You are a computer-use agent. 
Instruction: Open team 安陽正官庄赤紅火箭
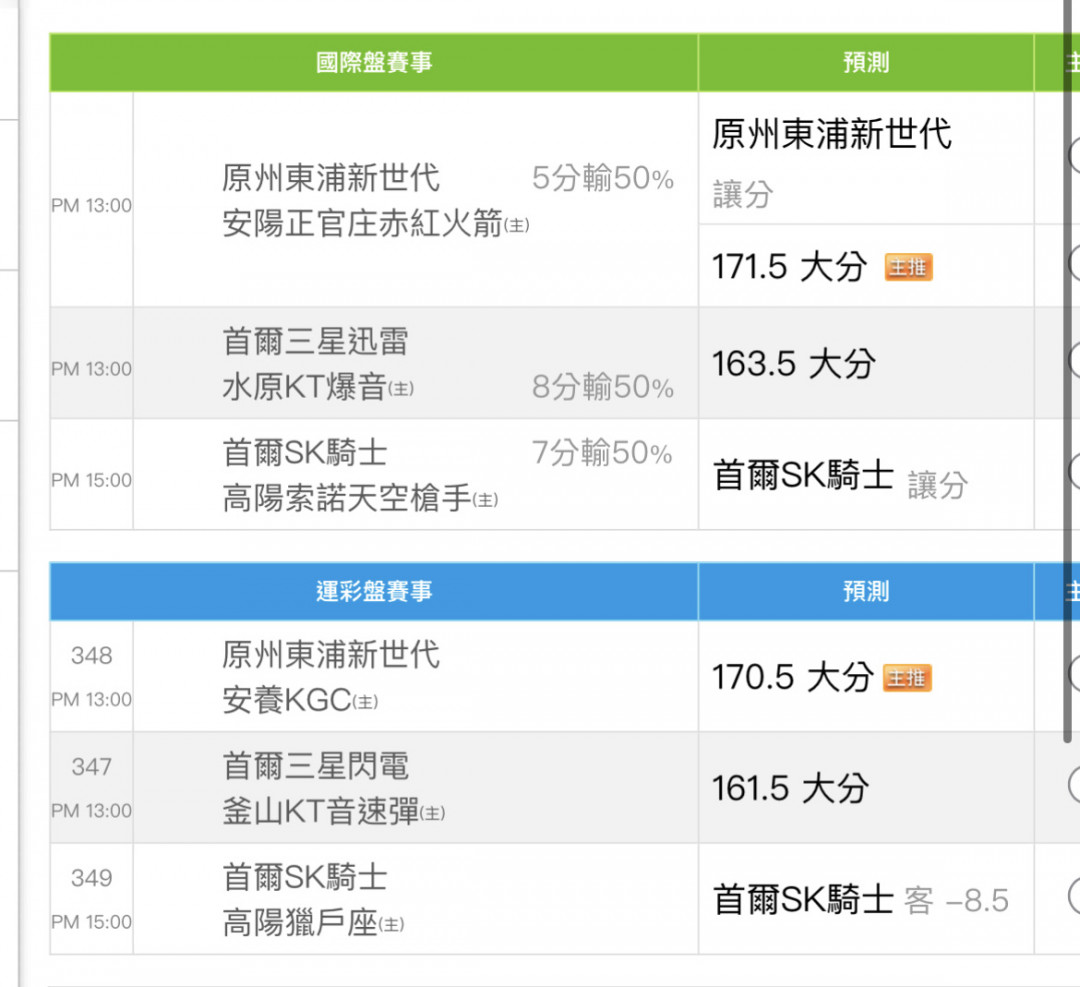362,224
